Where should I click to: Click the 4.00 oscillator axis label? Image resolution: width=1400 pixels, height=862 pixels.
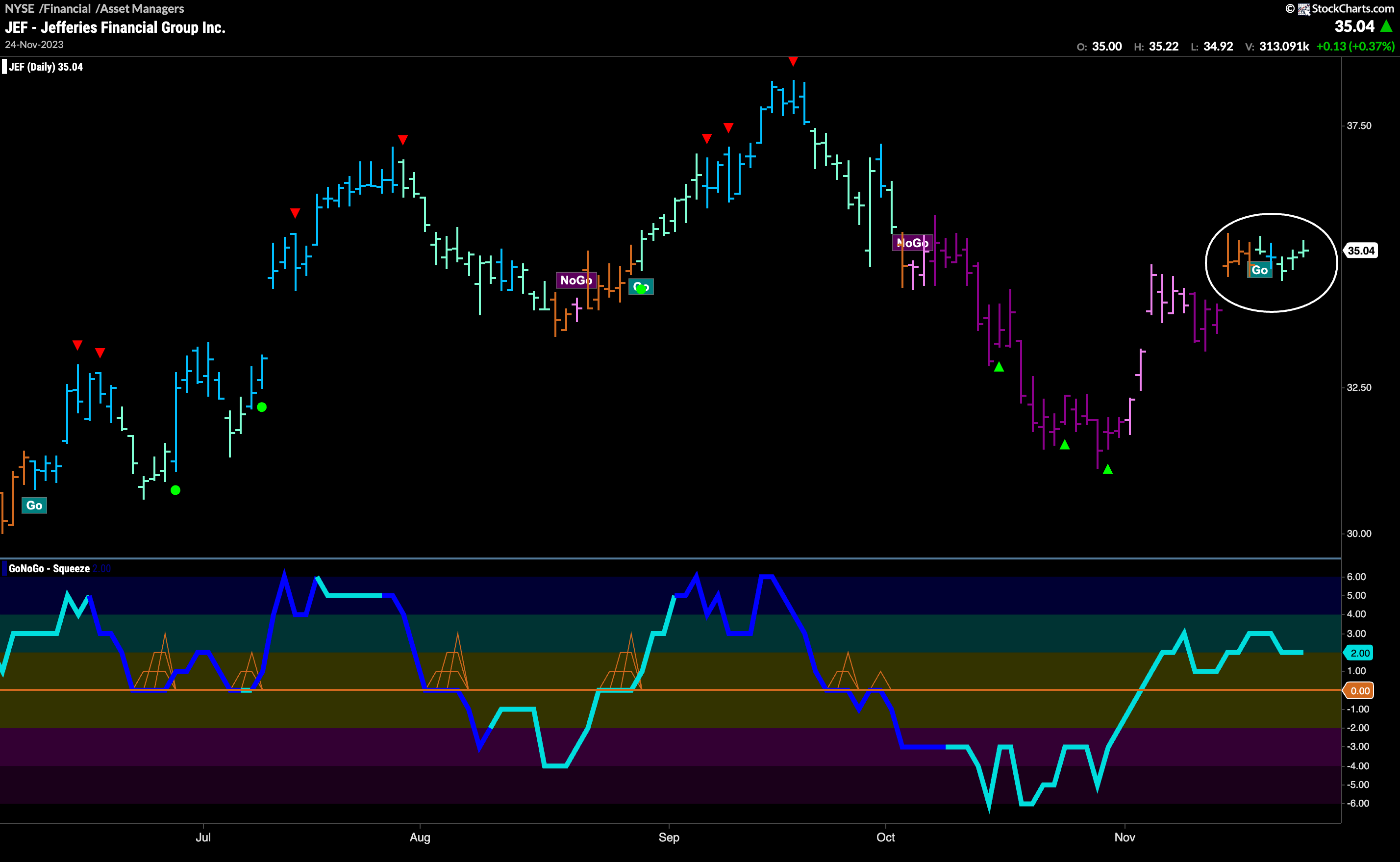coord(1356,614)
